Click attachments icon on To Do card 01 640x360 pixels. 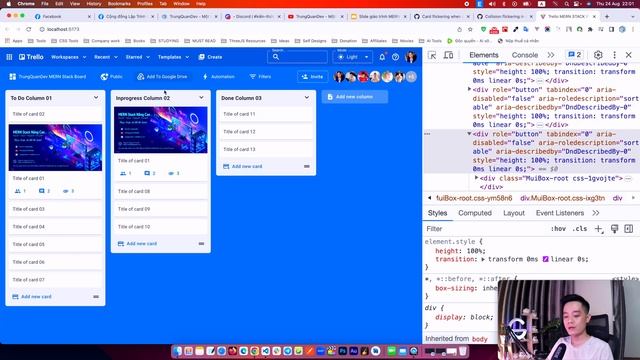pos(65,191)
